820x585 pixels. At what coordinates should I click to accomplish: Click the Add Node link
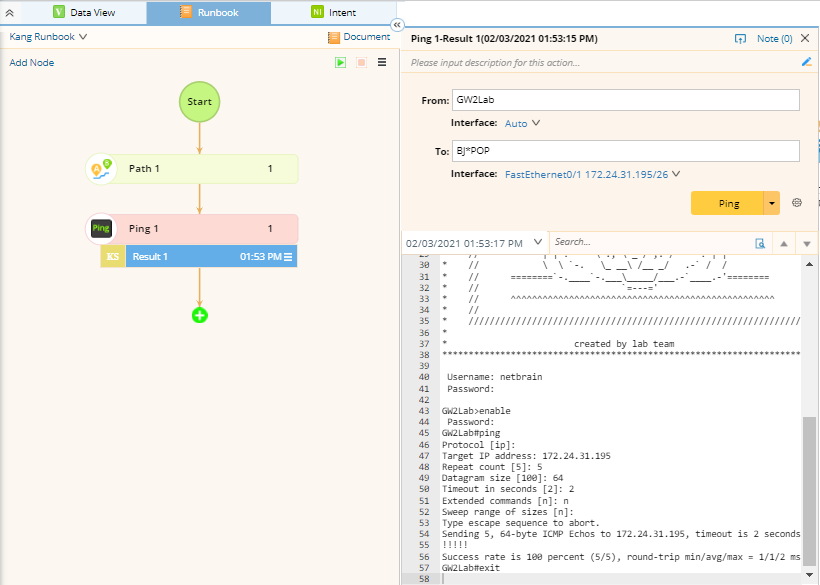[x=32, y=63]
